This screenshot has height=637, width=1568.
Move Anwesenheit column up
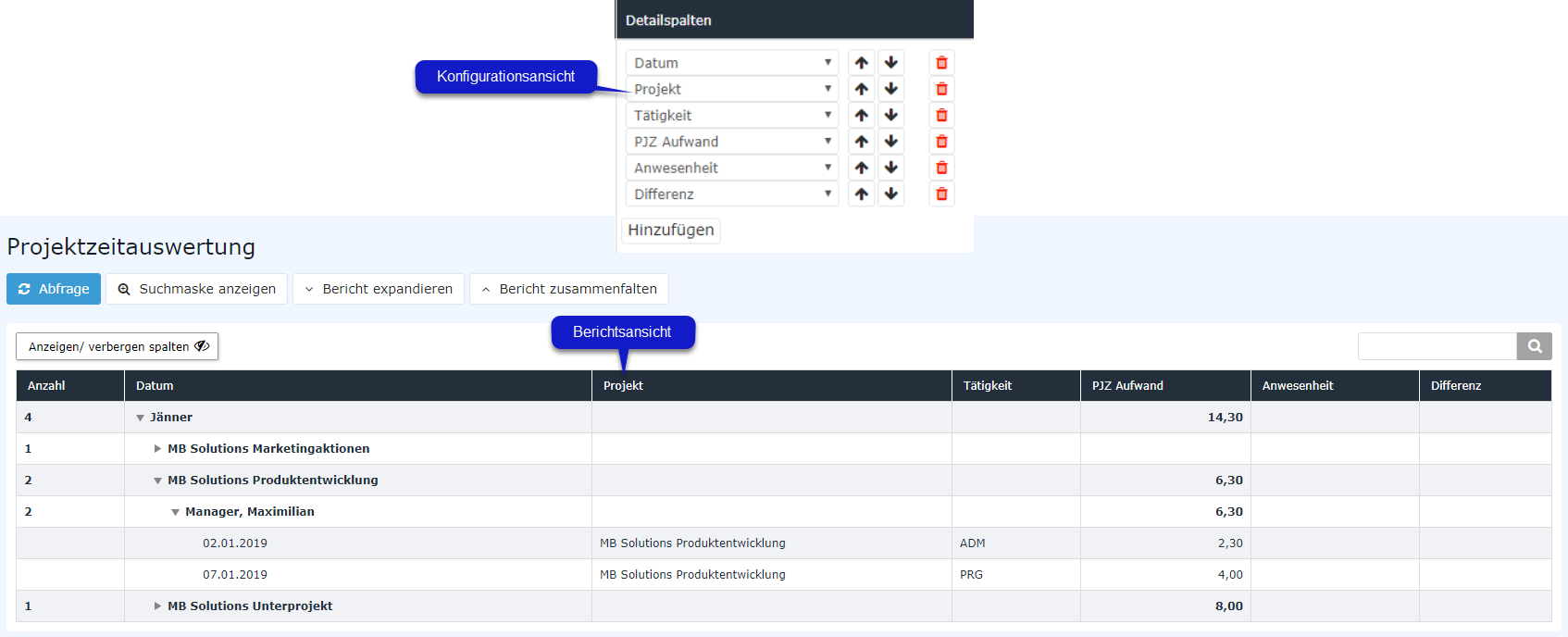(x=862, y=168)
